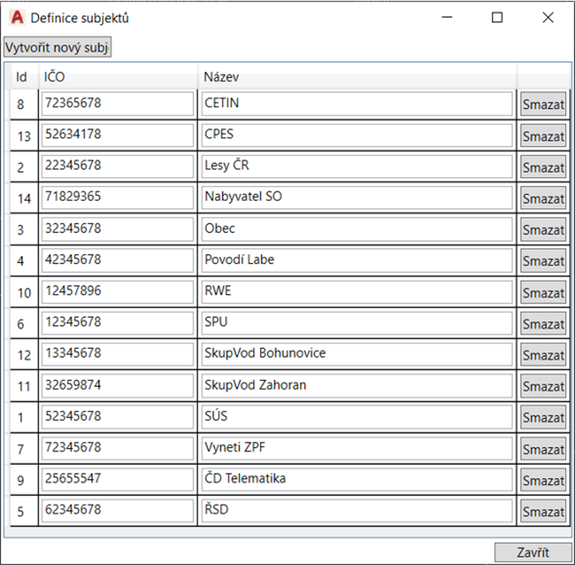
Task: Click the IČO field 72345678
Action: point(117,448)
